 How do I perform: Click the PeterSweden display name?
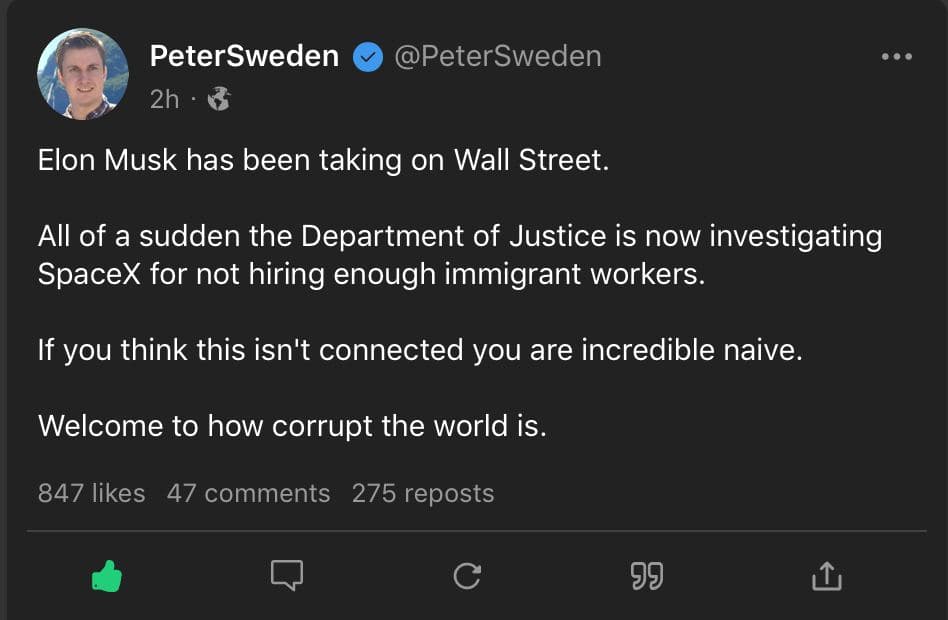coord(244,56)
